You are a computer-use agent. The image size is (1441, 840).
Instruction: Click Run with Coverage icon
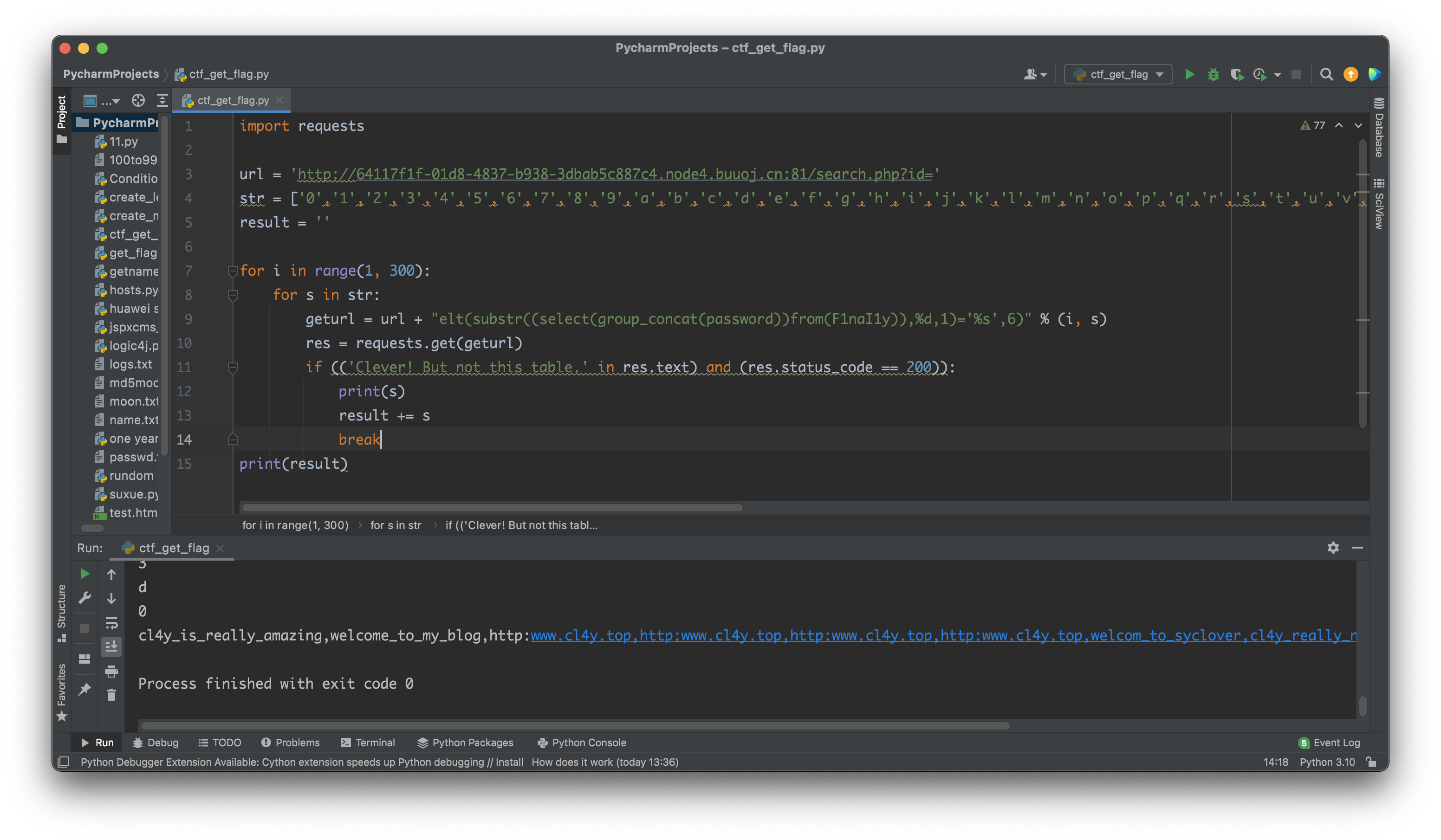point(1237,74)
